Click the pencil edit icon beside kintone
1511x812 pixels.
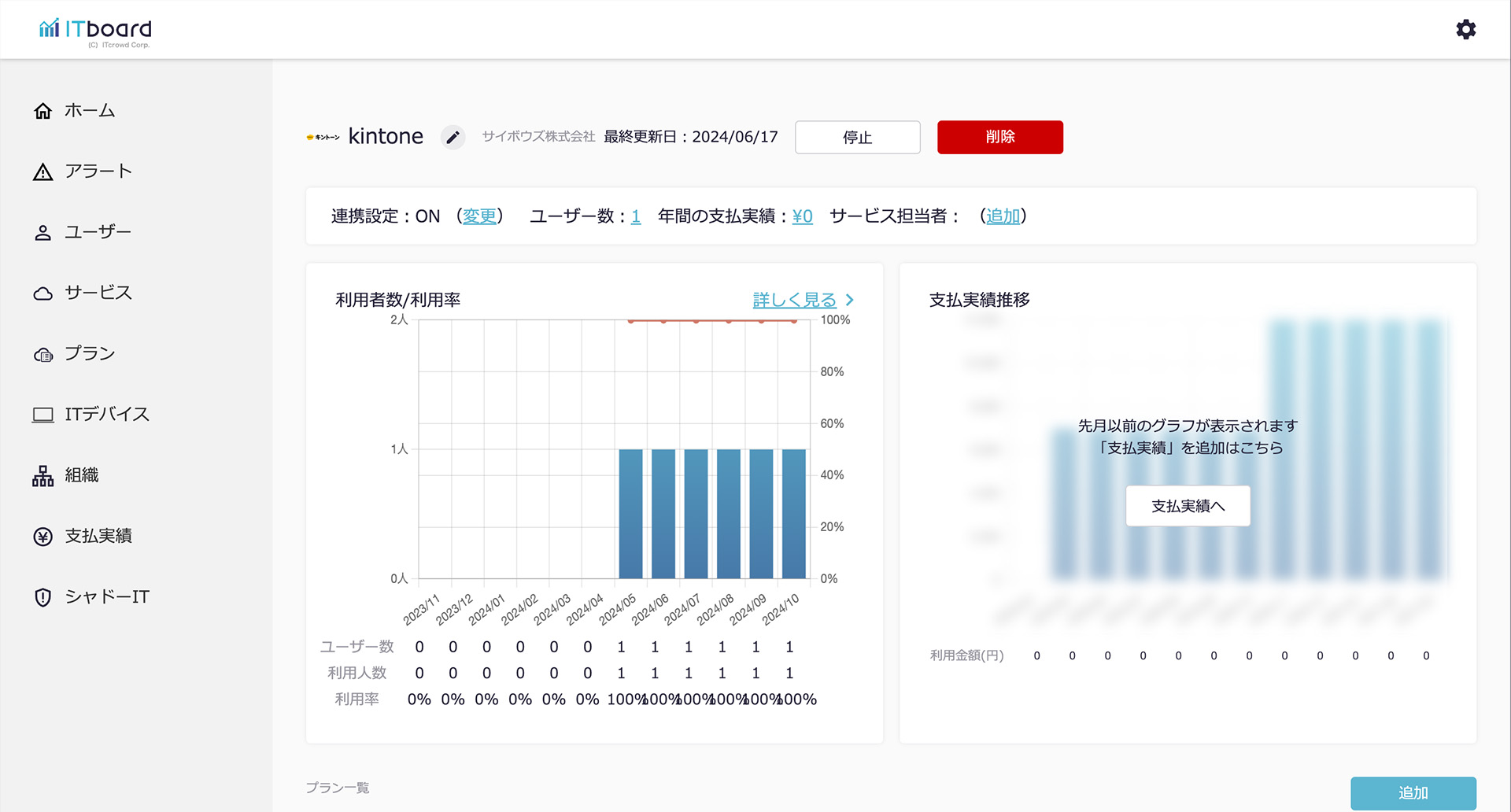point(453,138)
